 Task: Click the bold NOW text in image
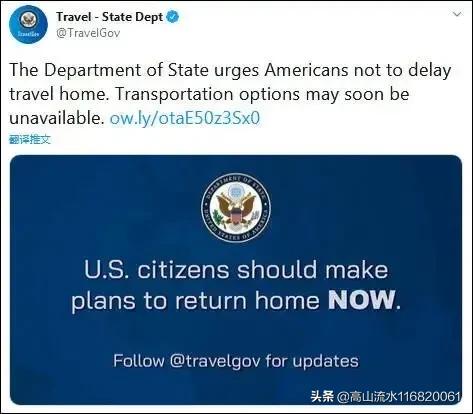tap(362, 300)
